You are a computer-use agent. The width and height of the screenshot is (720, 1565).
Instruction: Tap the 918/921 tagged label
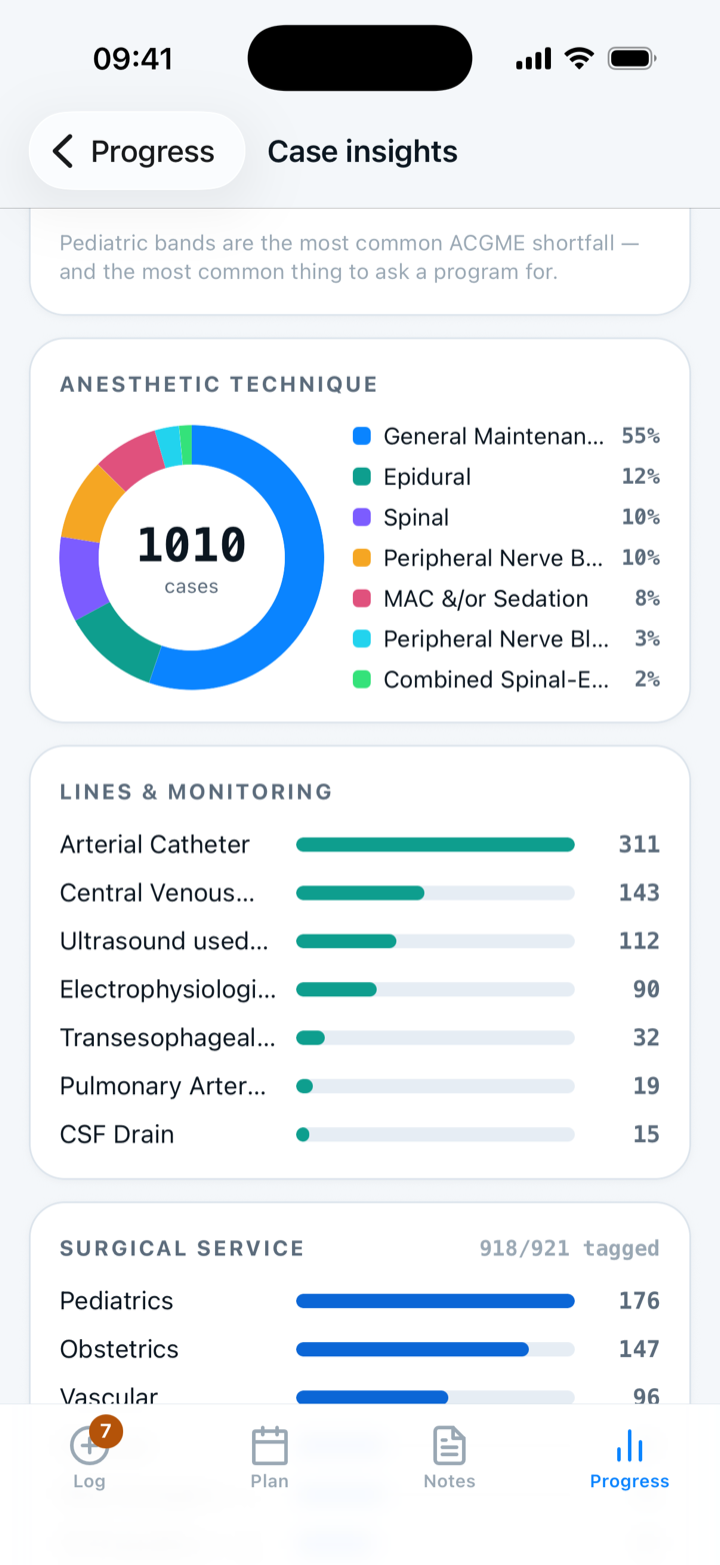(569, 1248)
